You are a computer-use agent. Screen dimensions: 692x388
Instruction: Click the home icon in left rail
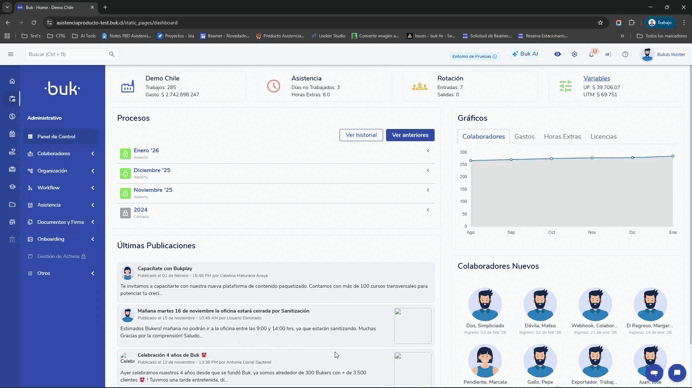12,81
